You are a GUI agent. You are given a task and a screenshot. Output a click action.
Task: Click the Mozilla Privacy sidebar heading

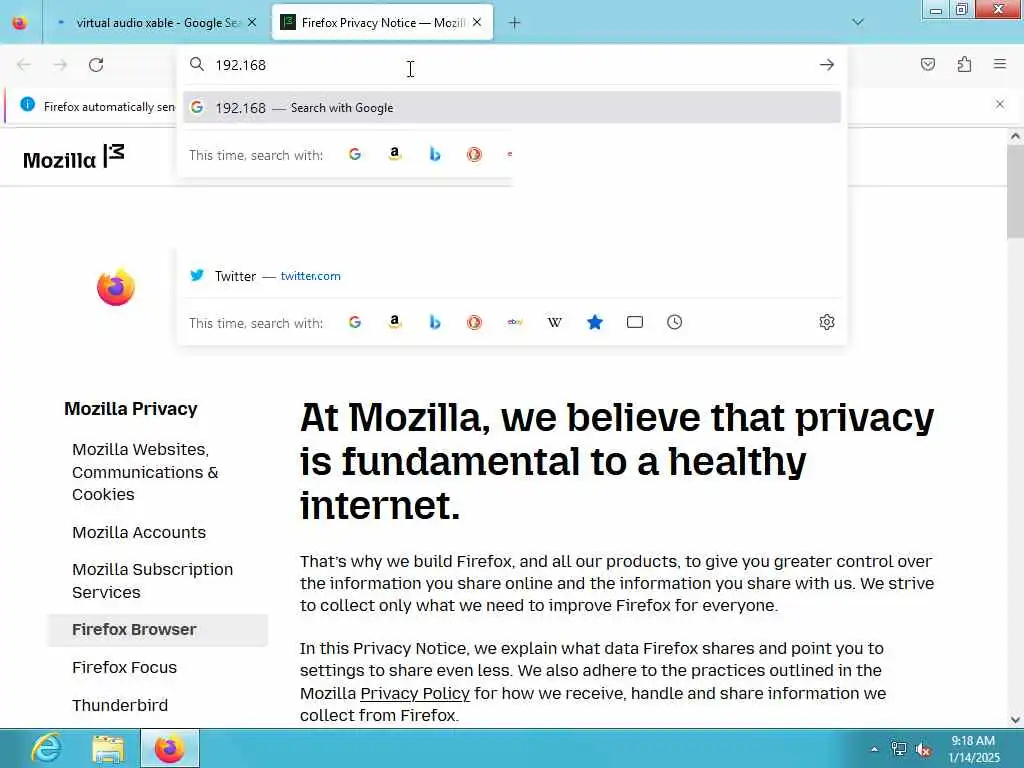[x=131, y=409]
